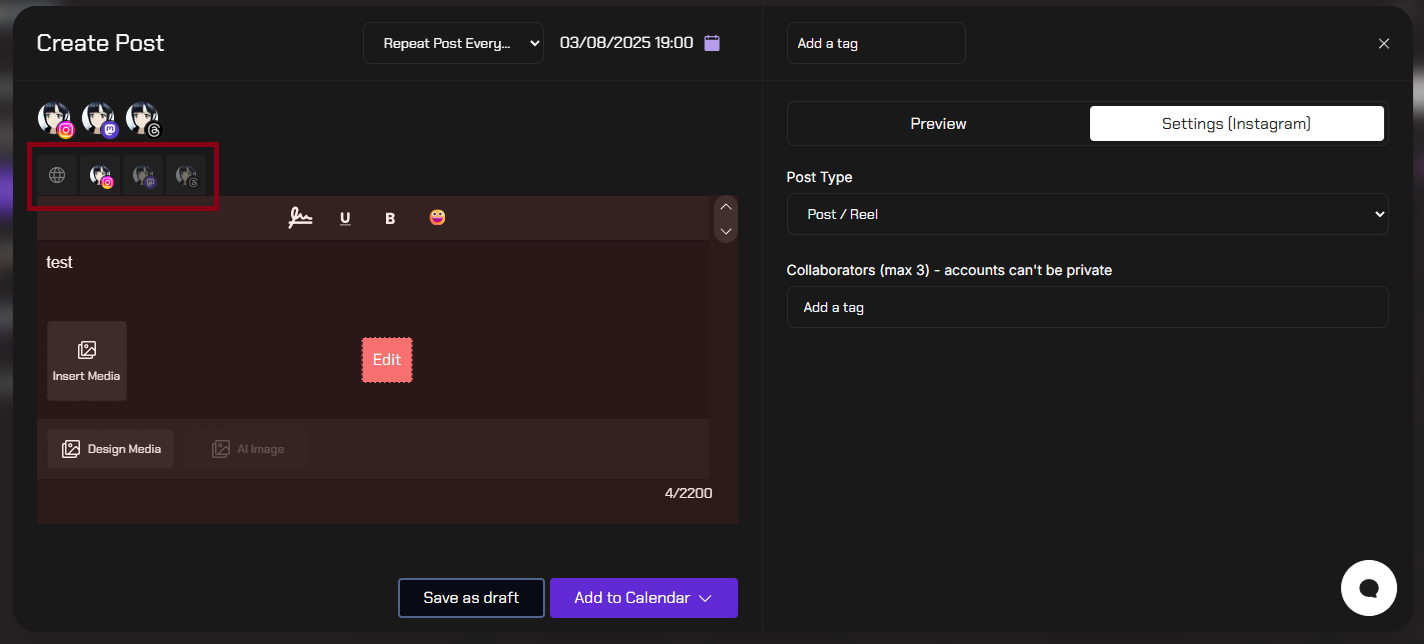Click the signature icon in editor toolbar
Screen dimensions: 1424x644
point(300,218)
